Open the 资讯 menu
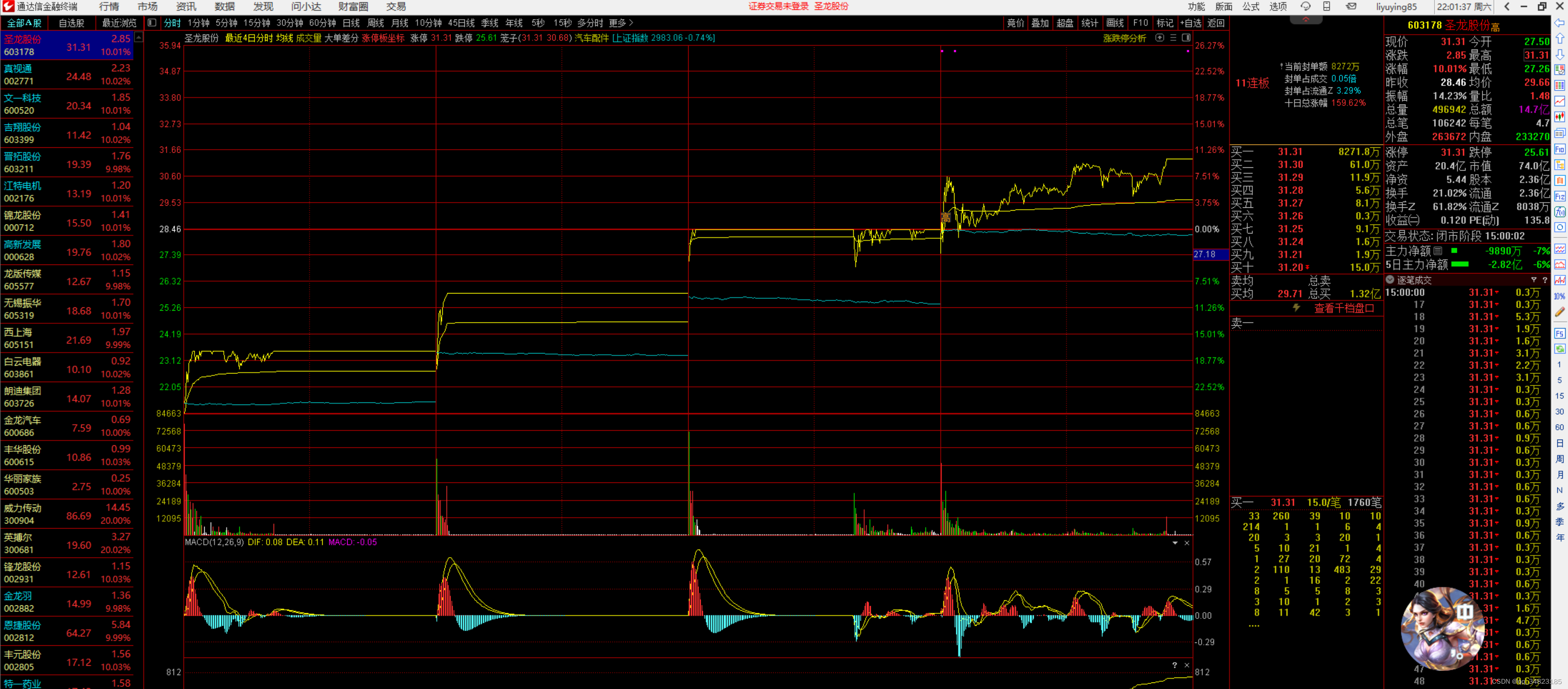1568x689 pixels. point(186,7)
